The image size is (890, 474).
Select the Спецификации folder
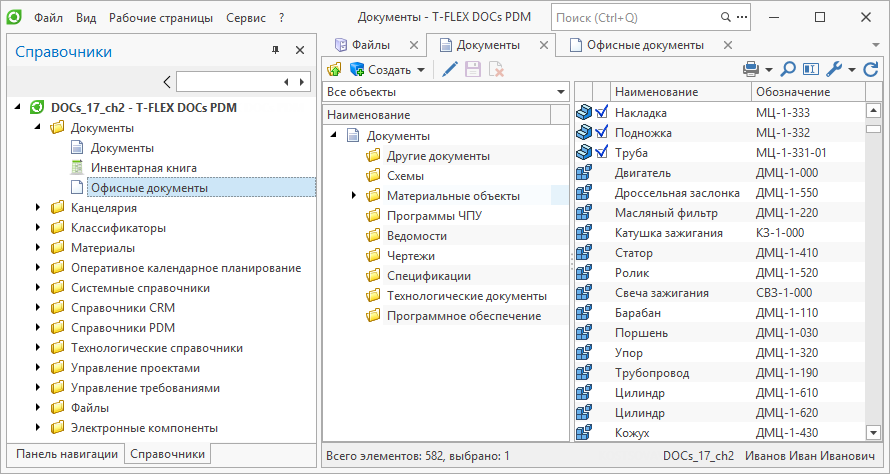click(x=429, y=276)
